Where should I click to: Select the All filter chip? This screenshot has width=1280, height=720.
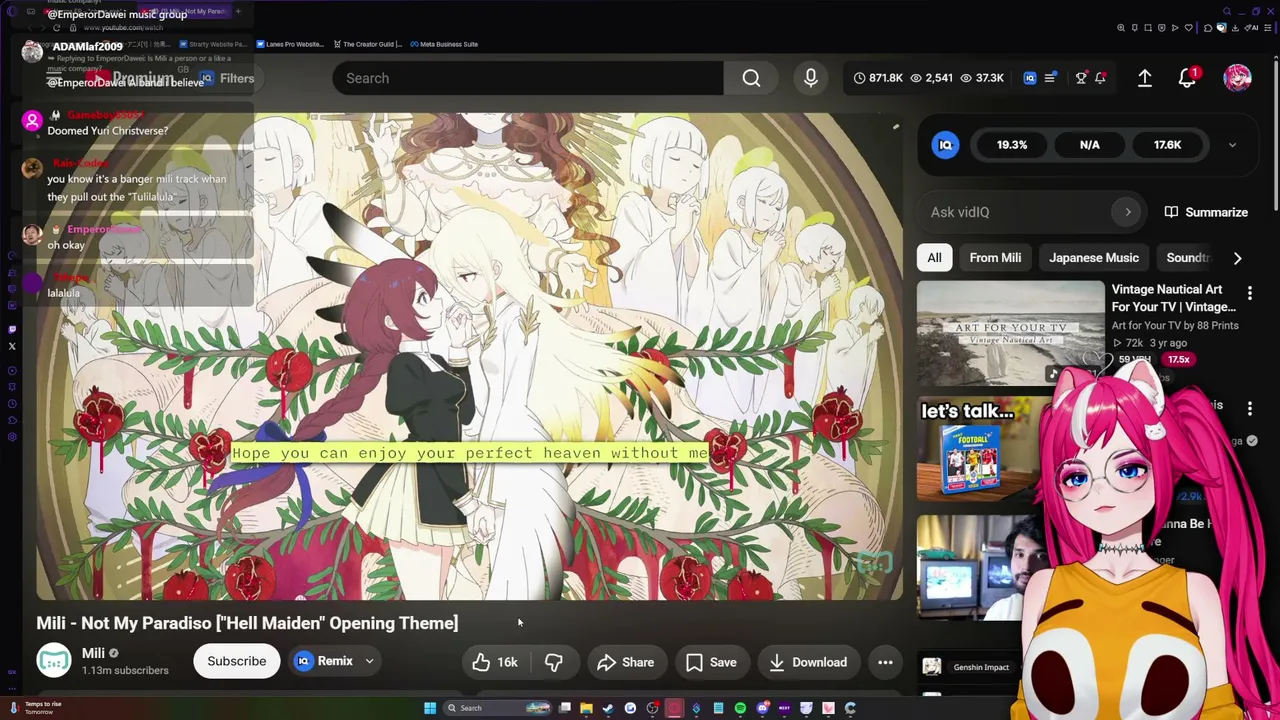(934, 258)
